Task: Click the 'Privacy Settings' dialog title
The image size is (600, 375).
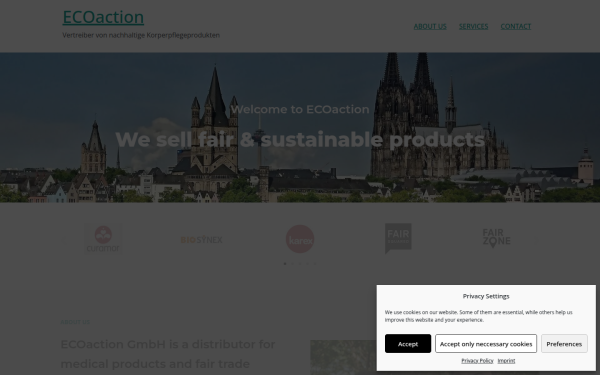Action: coord(486,296)
